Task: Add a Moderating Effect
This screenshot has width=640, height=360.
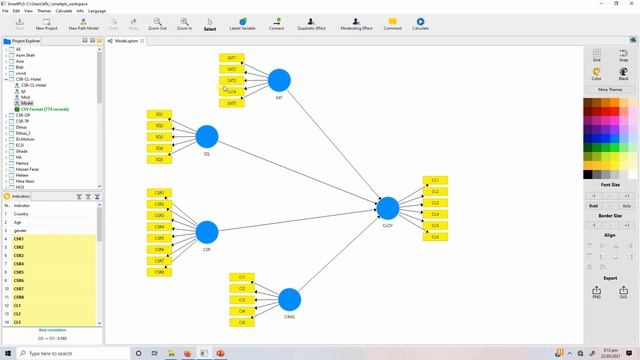Action: click(x=356, y=24)
